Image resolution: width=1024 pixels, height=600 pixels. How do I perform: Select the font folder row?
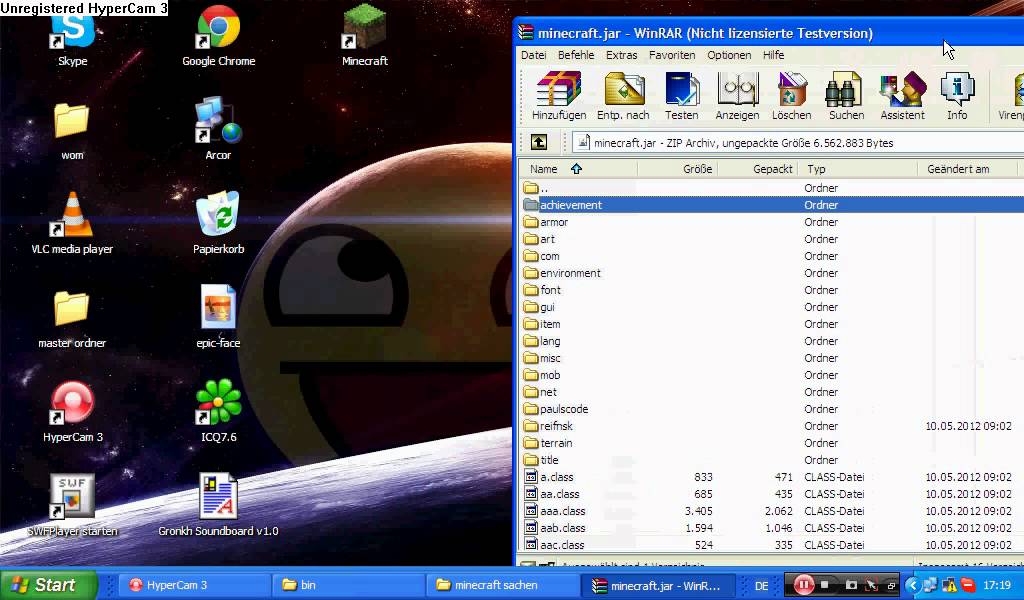tap(772, 290)
